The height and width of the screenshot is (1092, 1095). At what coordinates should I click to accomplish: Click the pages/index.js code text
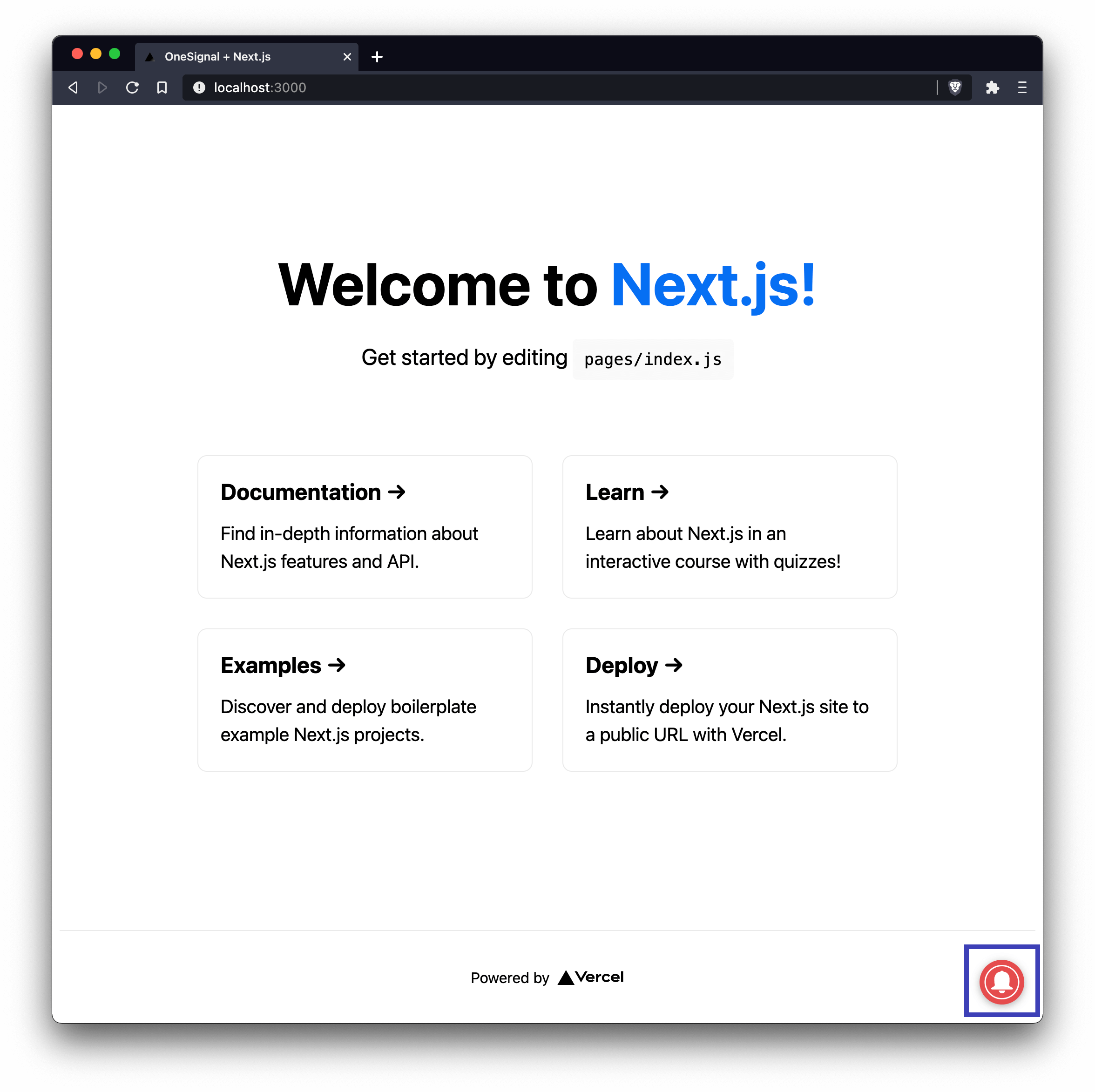coord(653,359)
